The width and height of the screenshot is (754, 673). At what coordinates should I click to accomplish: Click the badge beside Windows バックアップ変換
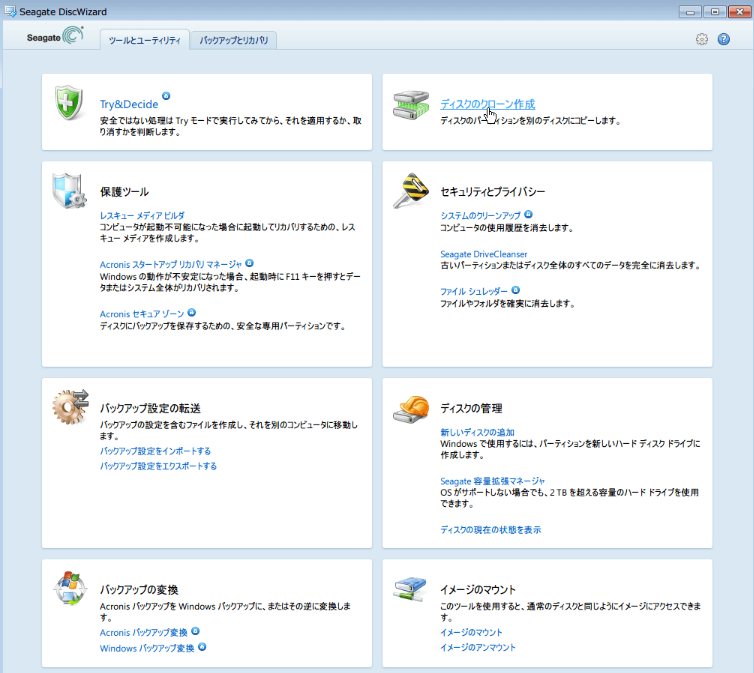pos(202,647)
